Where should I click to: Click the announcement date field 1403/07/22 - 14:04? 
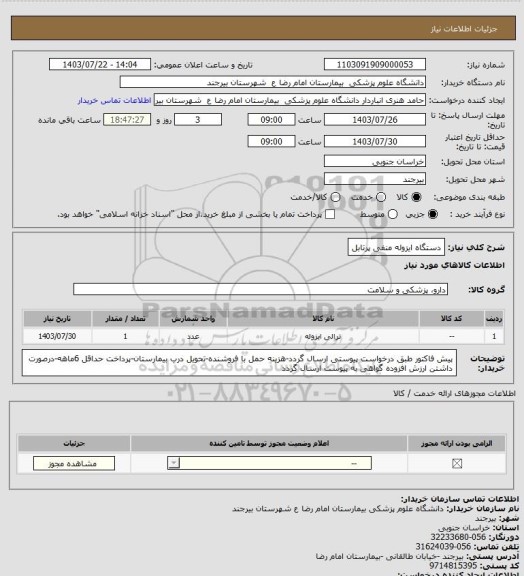[x=100, y=64]
